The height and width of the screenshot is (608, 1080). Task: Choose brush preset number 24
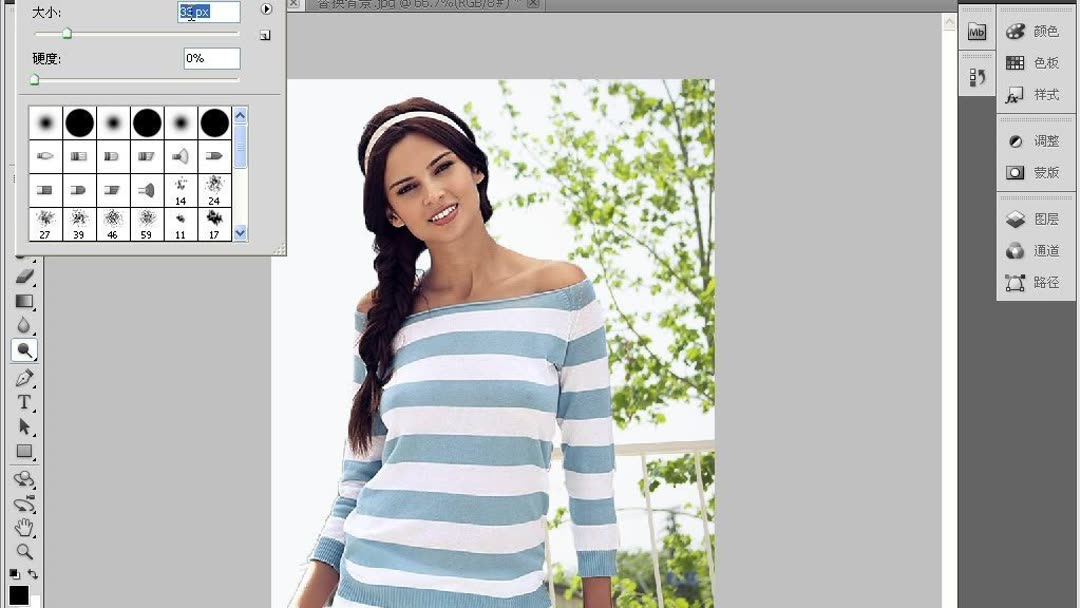coord(212,188)
